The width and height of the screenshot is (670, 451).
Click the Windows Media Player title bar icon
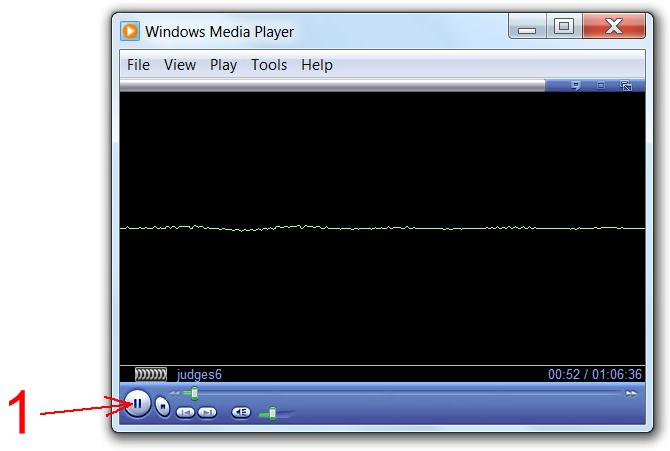tap(130, 31)
